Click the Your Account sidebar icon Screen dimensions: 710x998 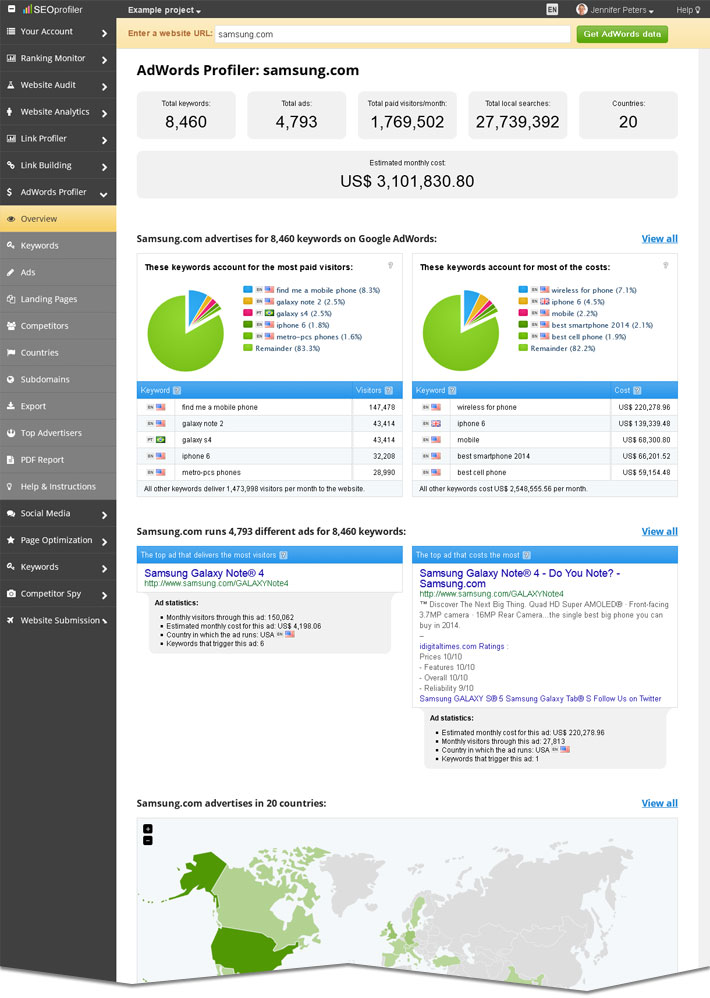click(x=11, y=31)
